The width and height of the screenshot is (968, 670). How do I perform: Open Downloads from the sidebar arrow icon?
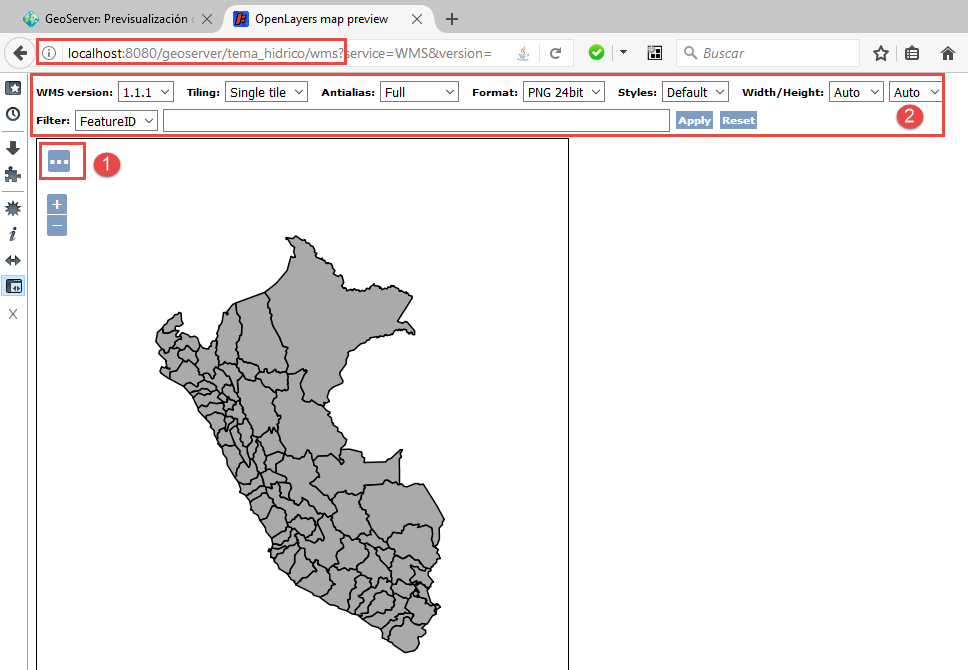click(x=13, y=148)
